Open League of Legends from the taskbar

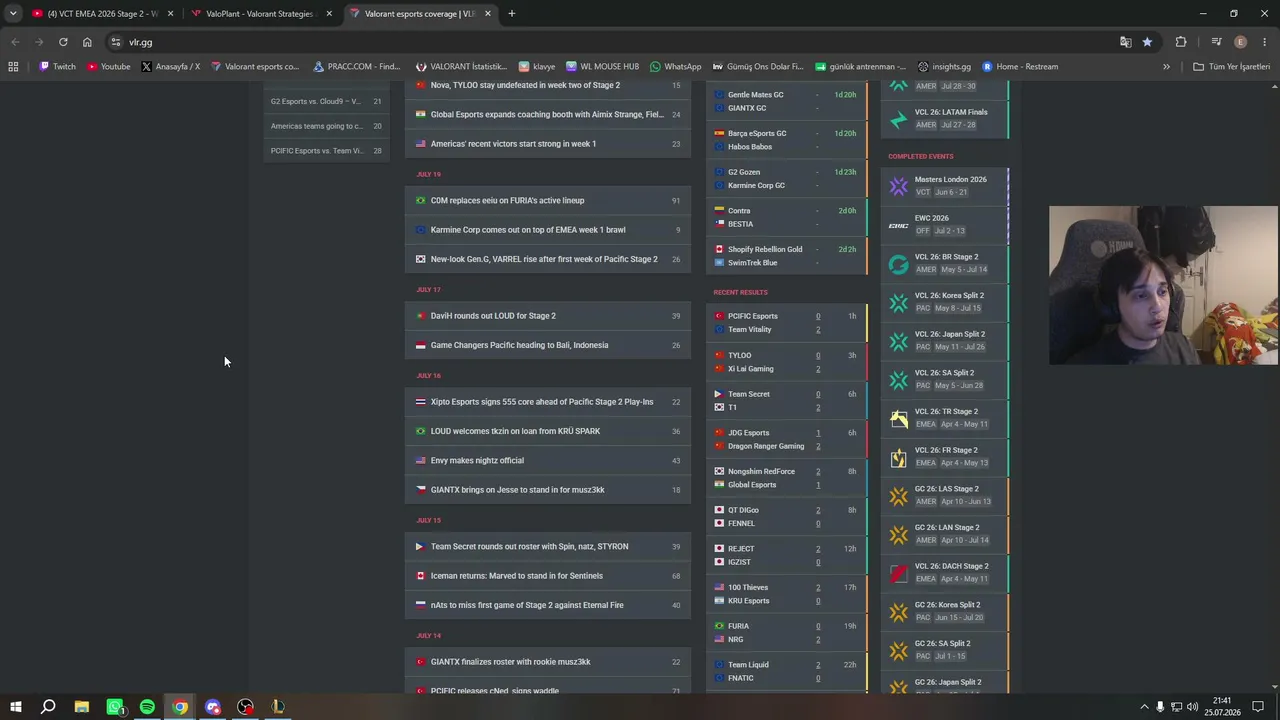[x=278, y=707]
